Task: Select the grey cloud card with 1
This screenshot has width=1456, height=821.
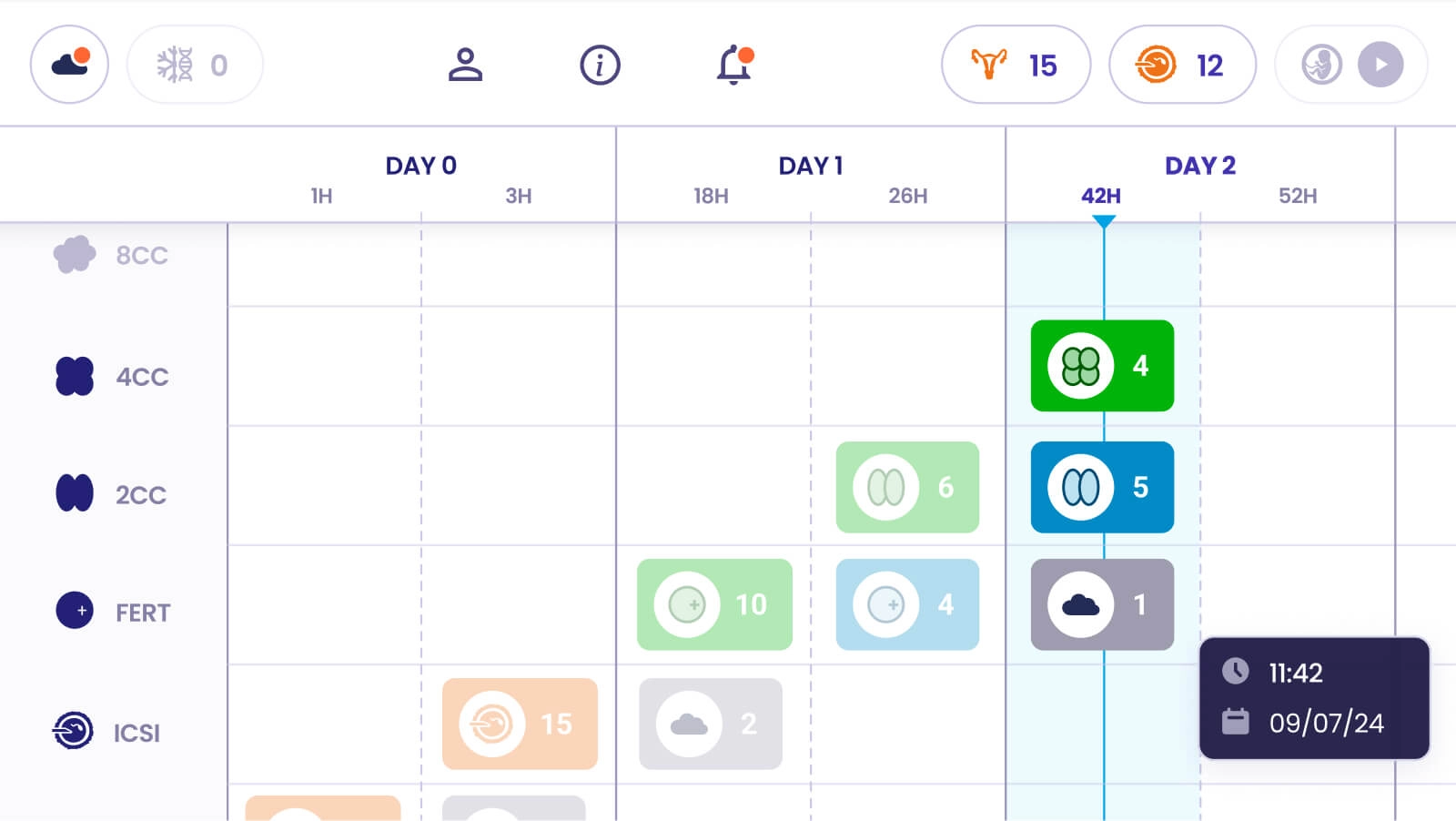Action: 1102,604
